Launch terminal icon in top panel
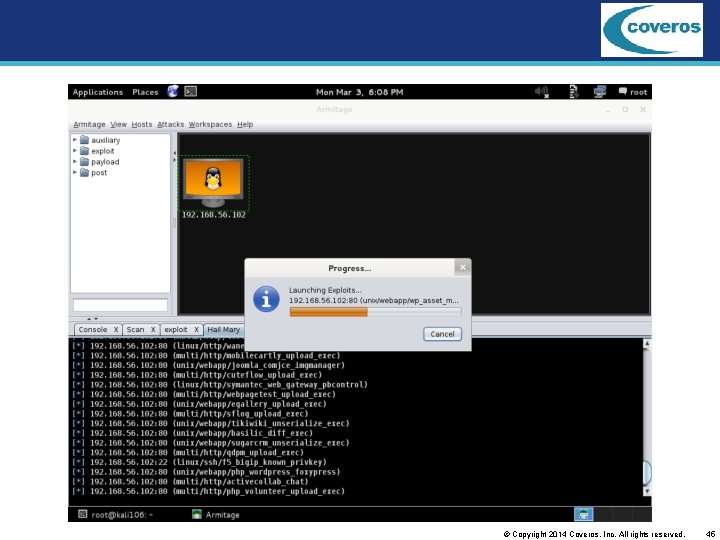This screenshot has height=540, width=720. [191, 91]
